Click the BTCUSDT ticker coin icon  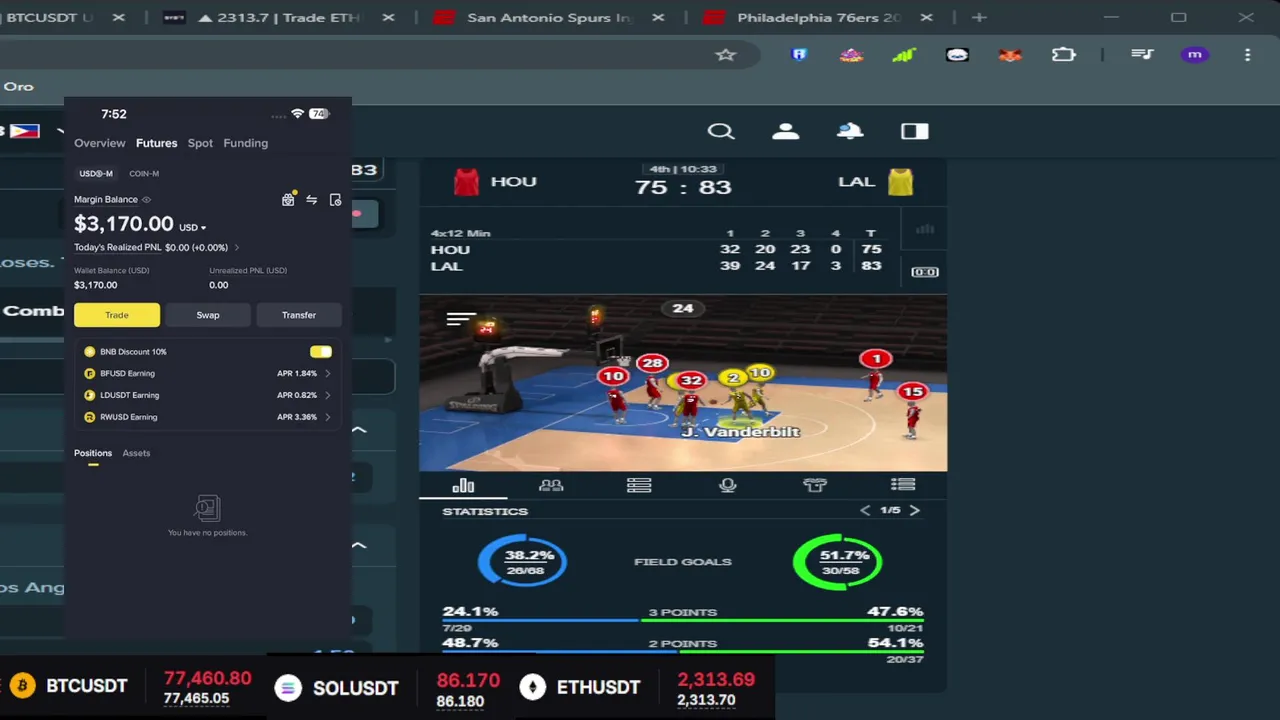22,686
